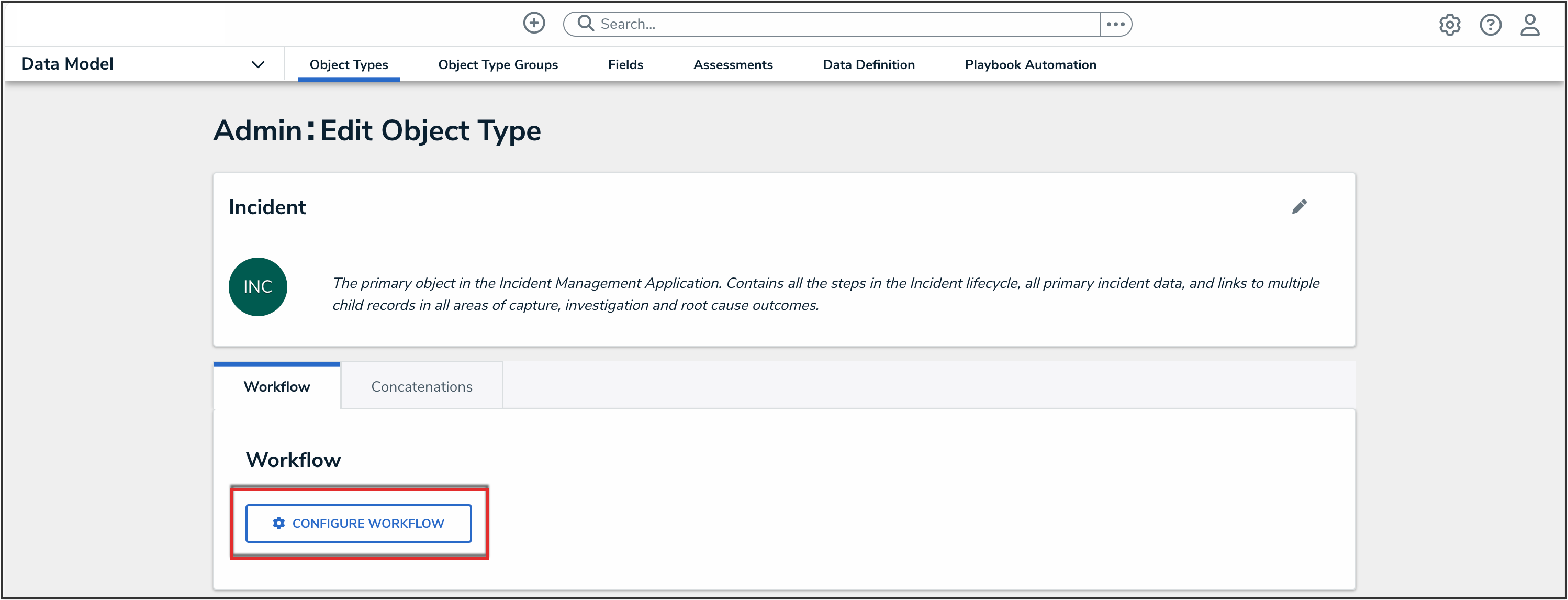Open the three-dots search options
Image resolution: width=1568 pixels, height=600 pixels.
[1115, 24]
